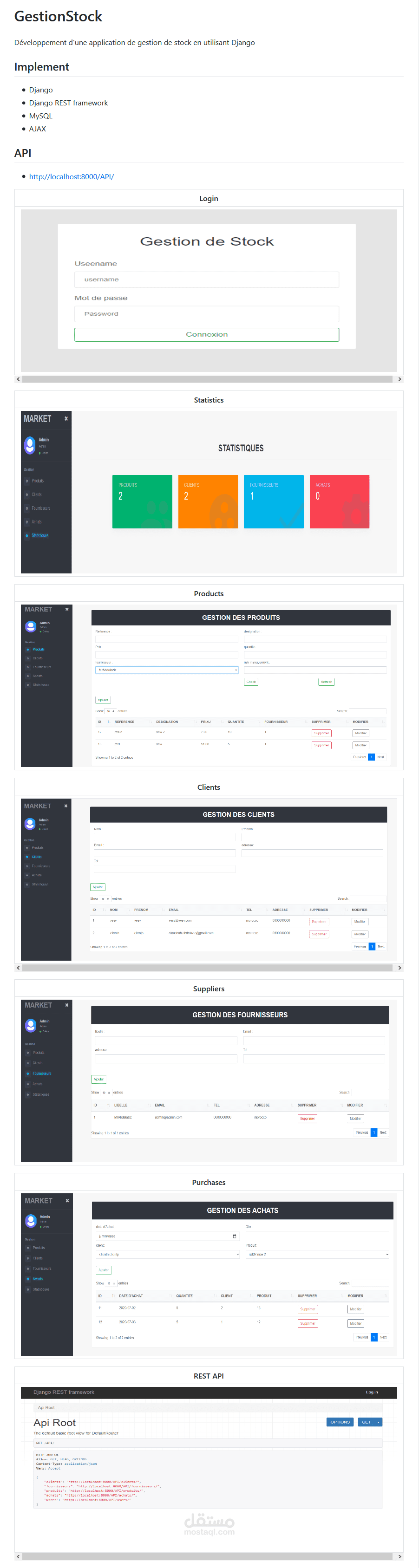
Task: Click right arrow of Clients screenshot scrollbar
Action: coord(399,968)
